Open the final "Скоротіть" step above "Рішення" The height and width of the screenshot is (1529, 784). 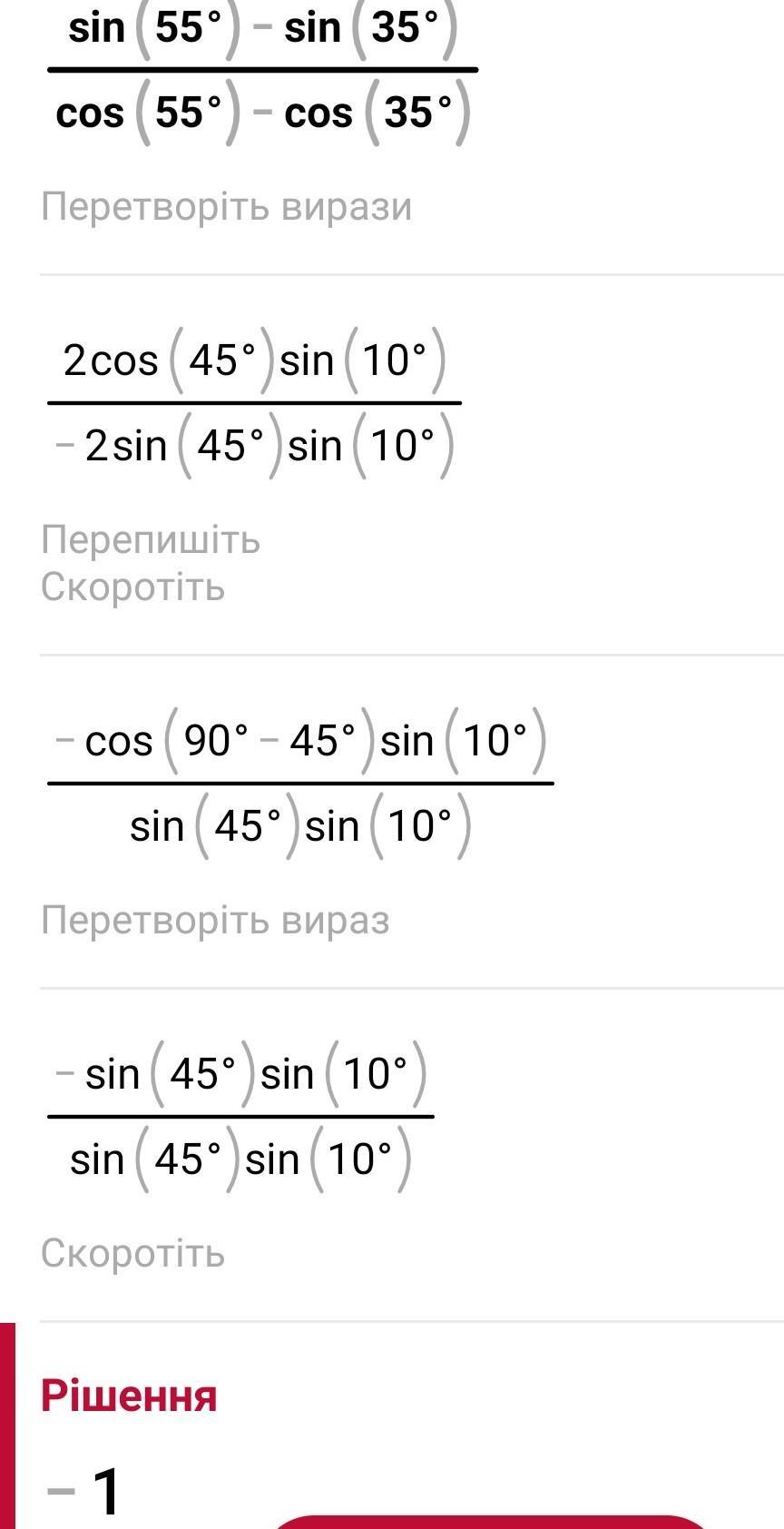coord(132,1254)
